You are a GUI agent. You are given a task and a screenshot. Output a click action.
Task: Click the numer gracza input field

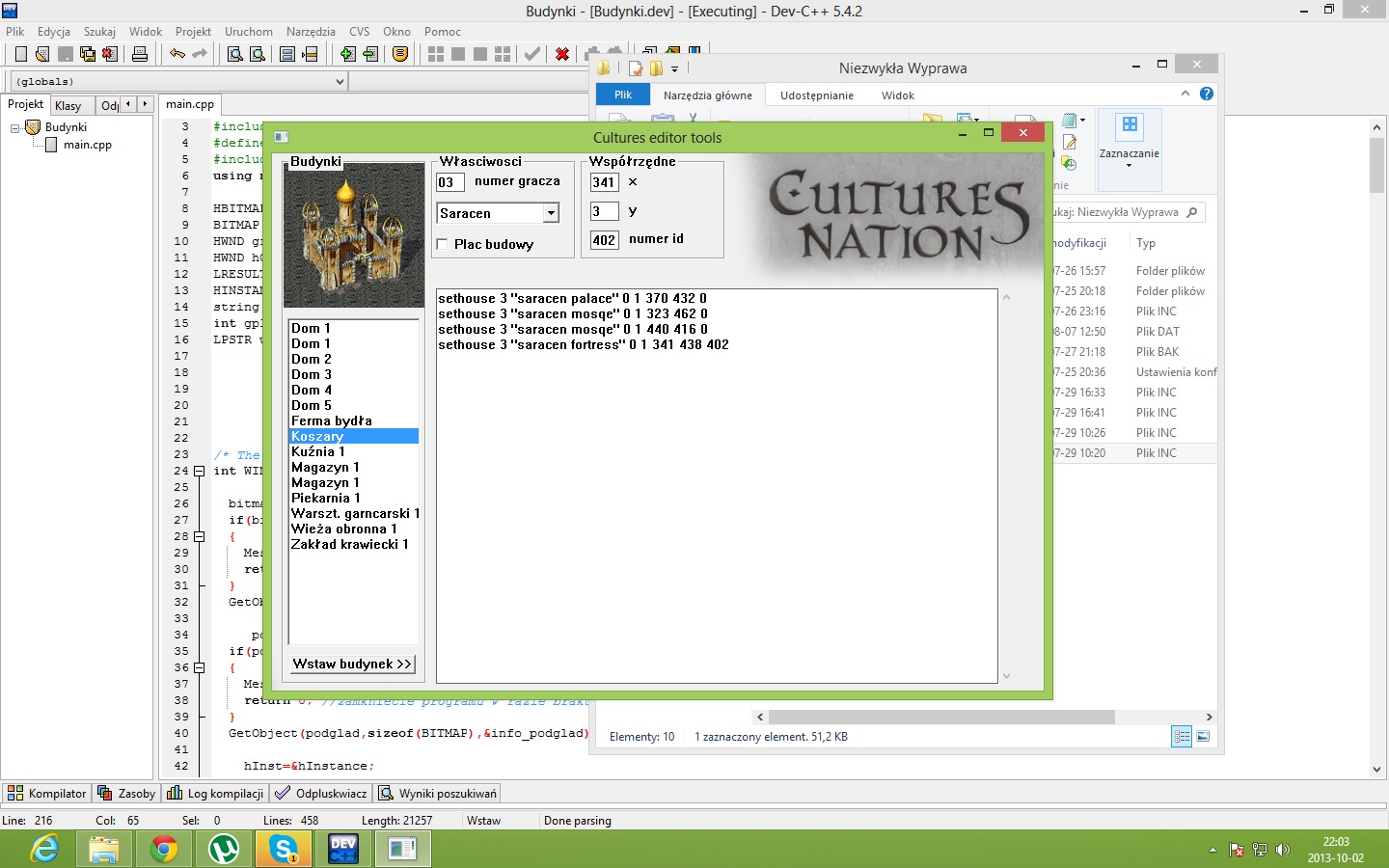coord(449,182)
